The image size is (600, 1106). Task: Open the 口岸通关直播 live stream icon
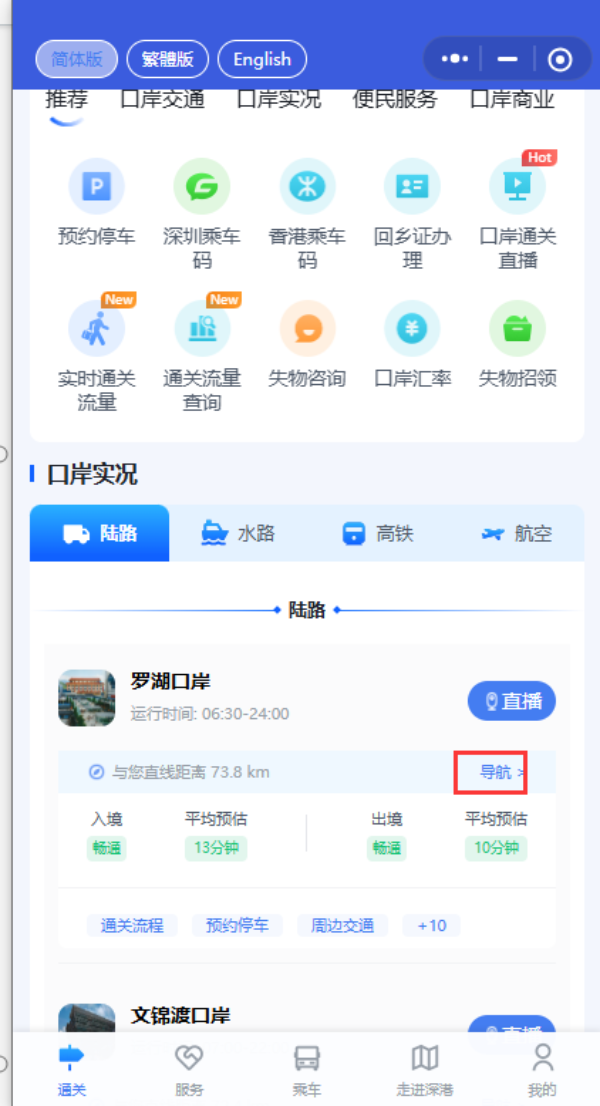tap(518, 186)
